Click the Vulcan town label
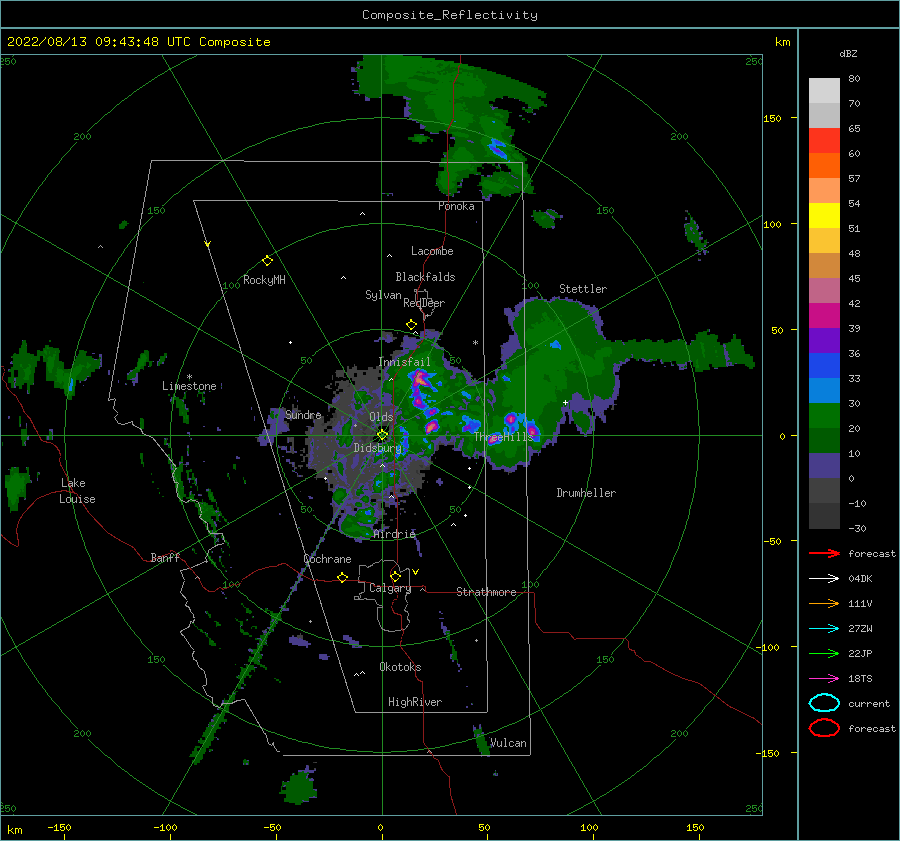This screenshot has width=900, height=841. click(x=508, y=743)
